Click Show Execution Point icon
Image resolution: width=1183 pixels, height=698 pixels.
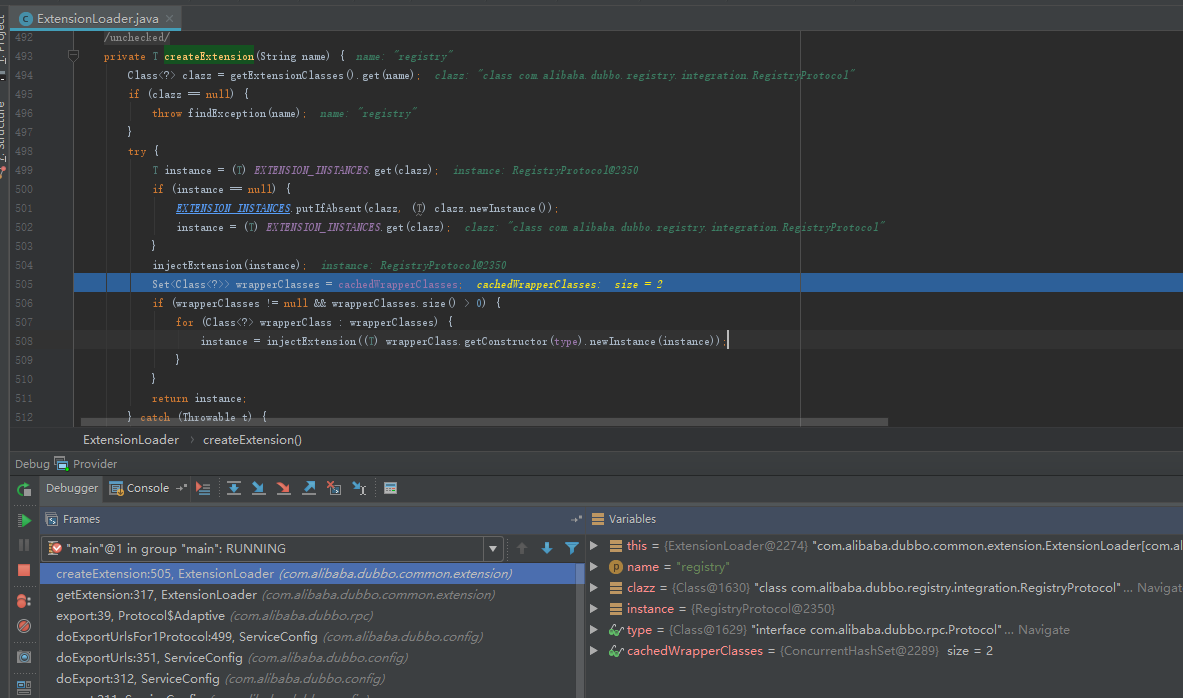point(204,488)
